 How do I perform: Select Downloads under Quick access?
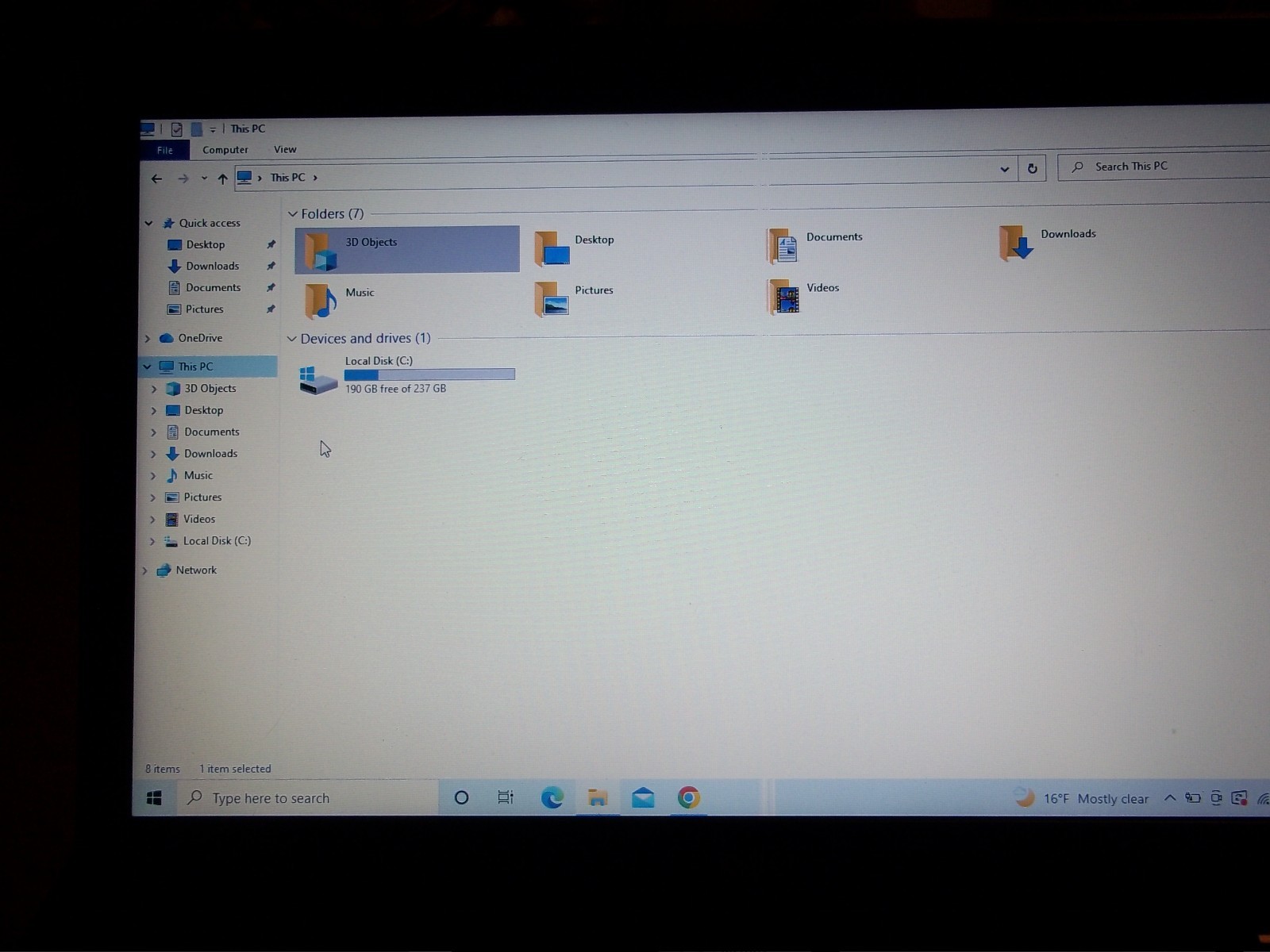click(212, 267)
